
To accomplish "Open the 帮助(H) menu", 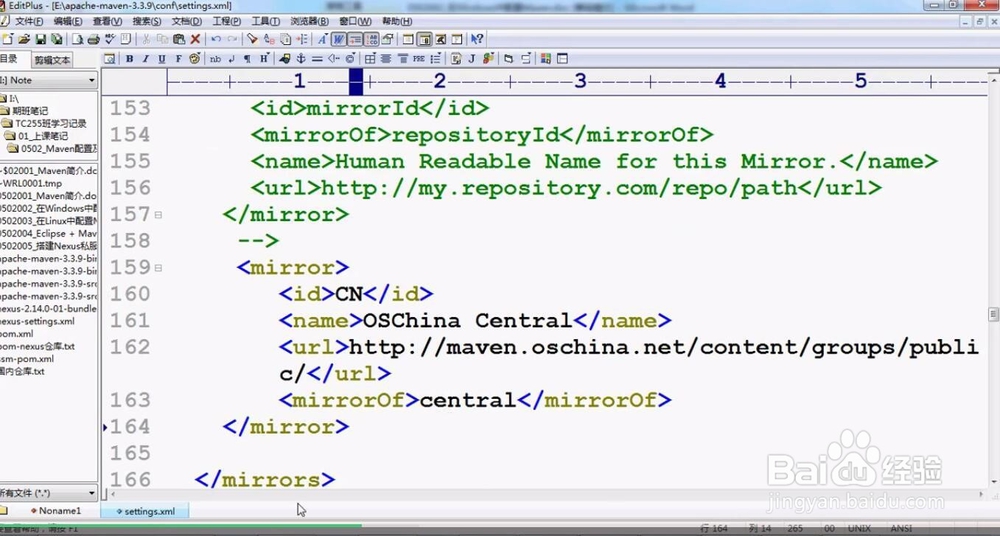I will click(397, 22).
